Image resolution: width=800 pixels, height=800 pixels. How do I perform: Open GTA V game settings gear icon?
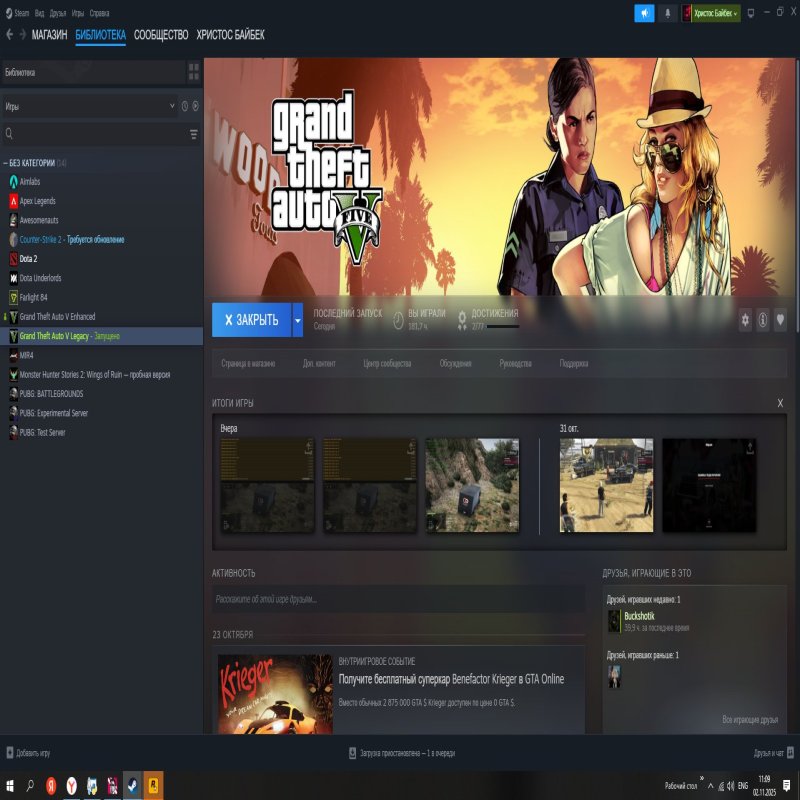pyautogui.click(x=744, y=320)
